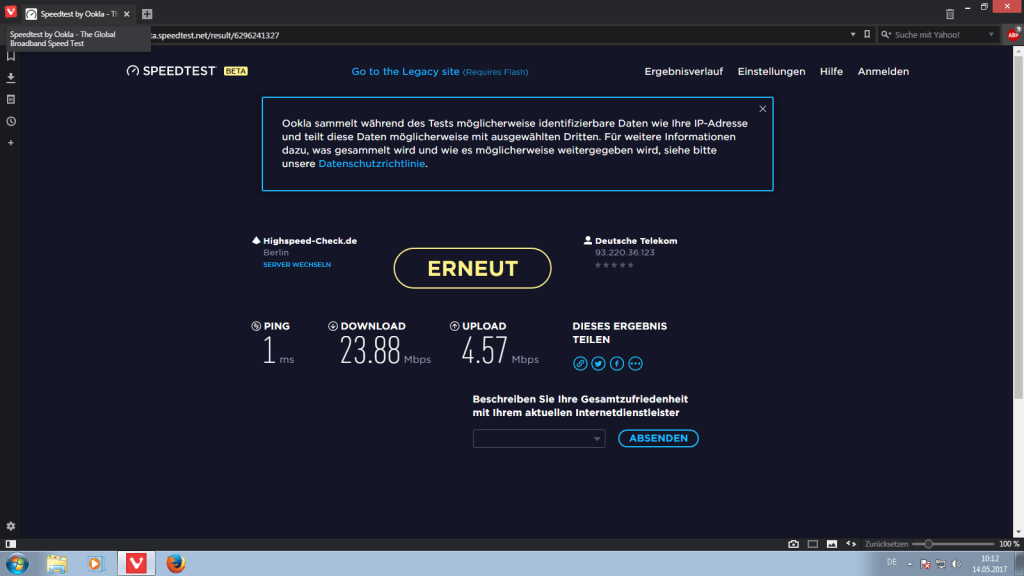
Task: Open Vivaldi notes panel icon
Action: click(10, 99)
